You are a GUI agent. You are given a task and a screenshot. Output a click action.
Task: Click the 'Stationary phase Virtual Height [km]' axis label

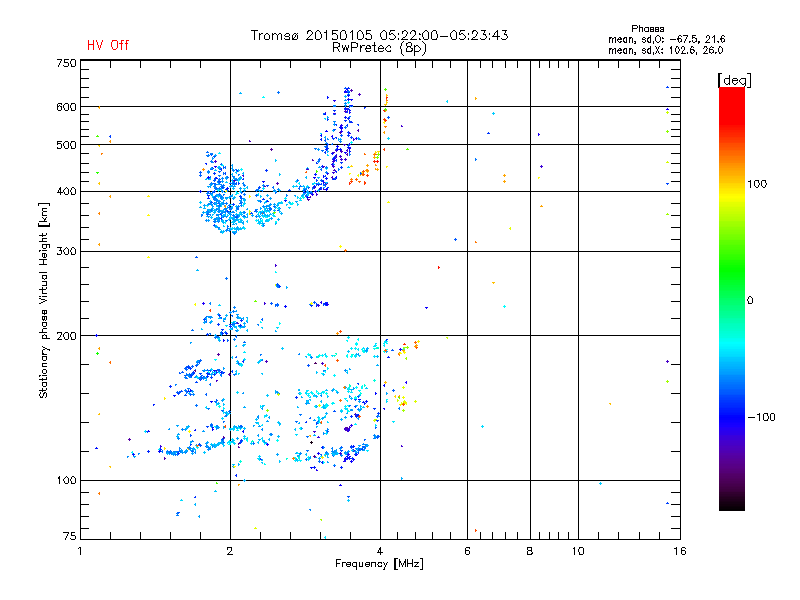click(43, 300)
